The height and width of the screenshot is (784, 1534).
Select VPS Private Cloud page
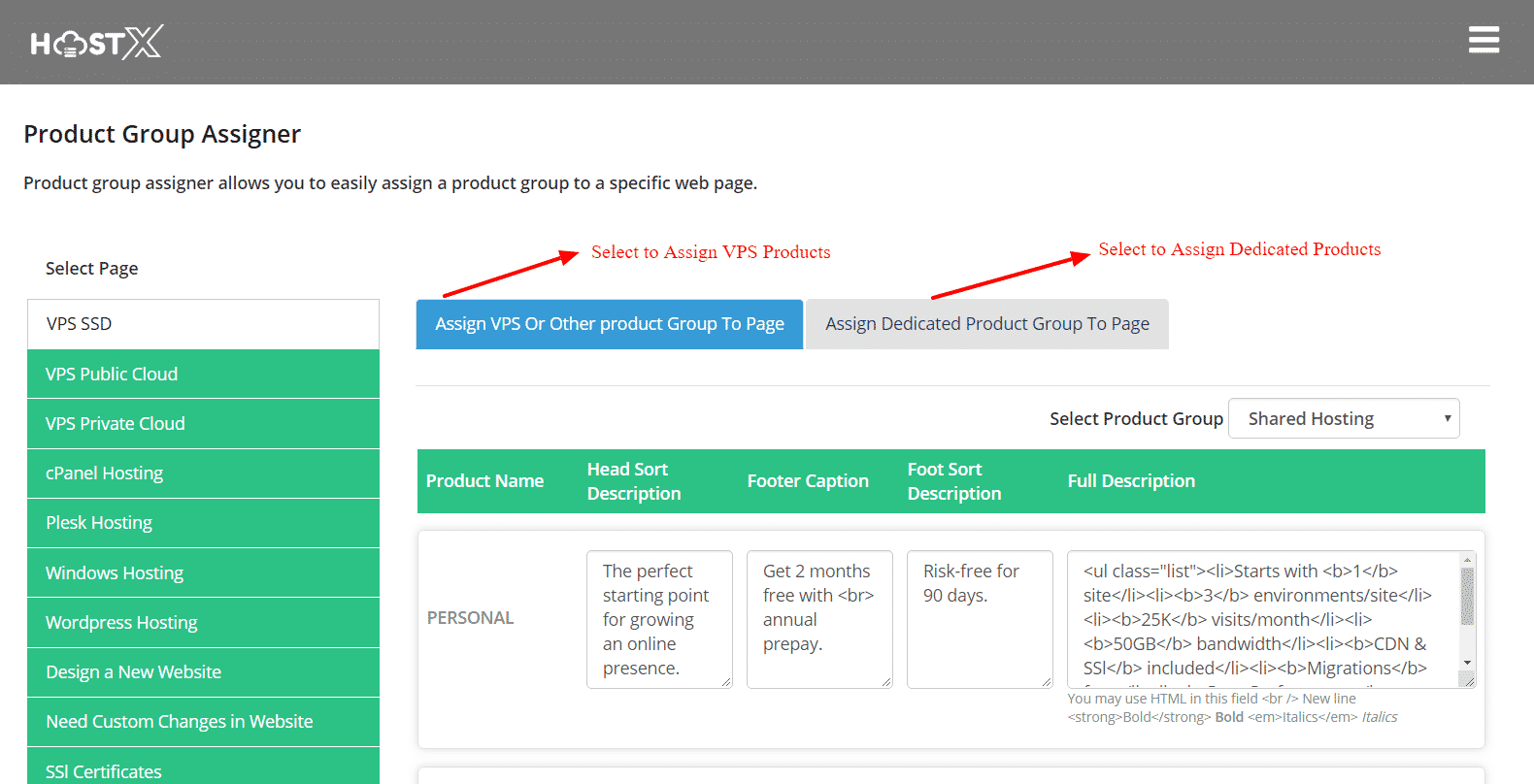tap(203, 424)
